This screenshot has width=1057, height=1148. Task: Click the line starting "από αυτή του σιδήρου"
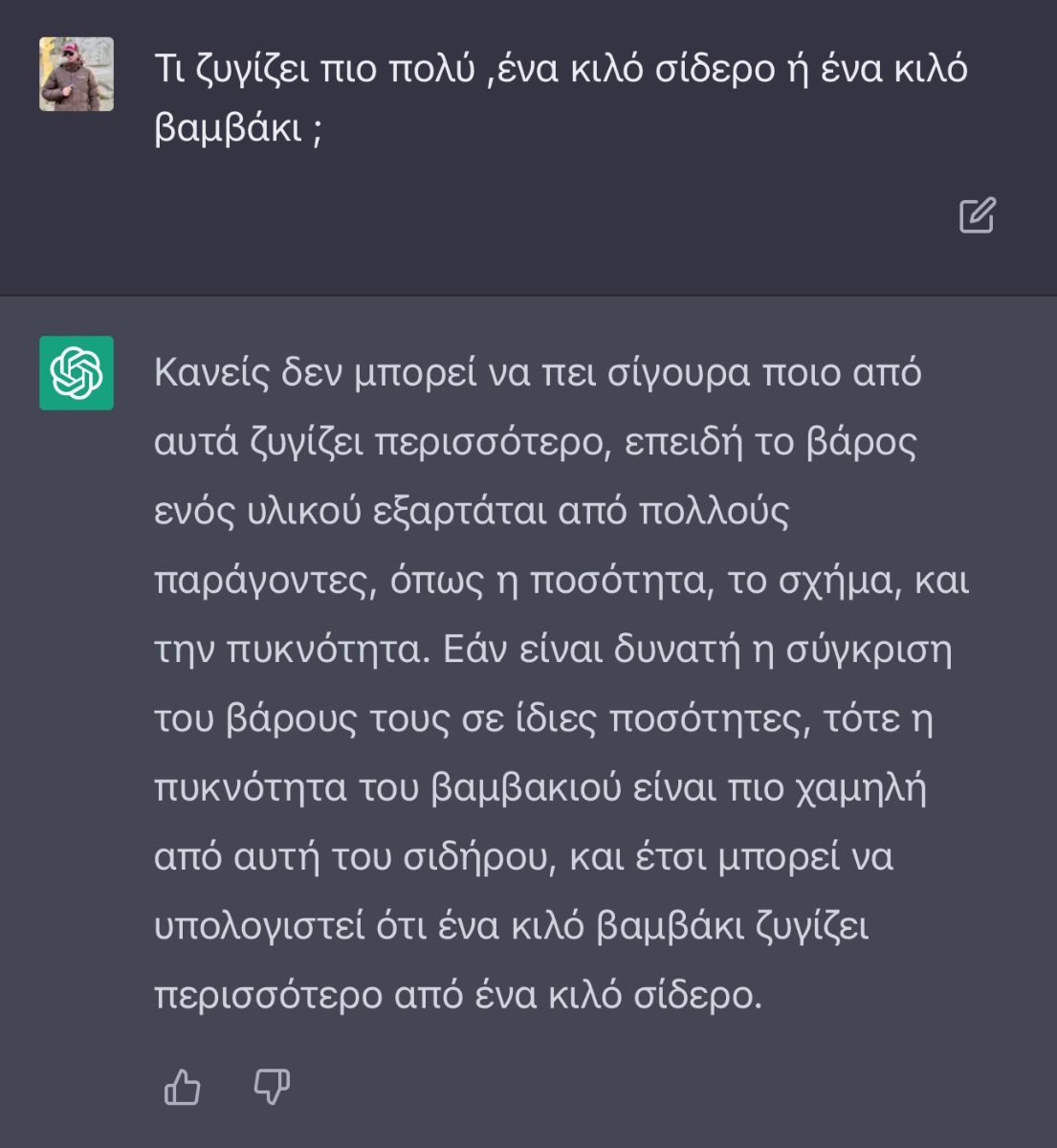click(523, 857)
